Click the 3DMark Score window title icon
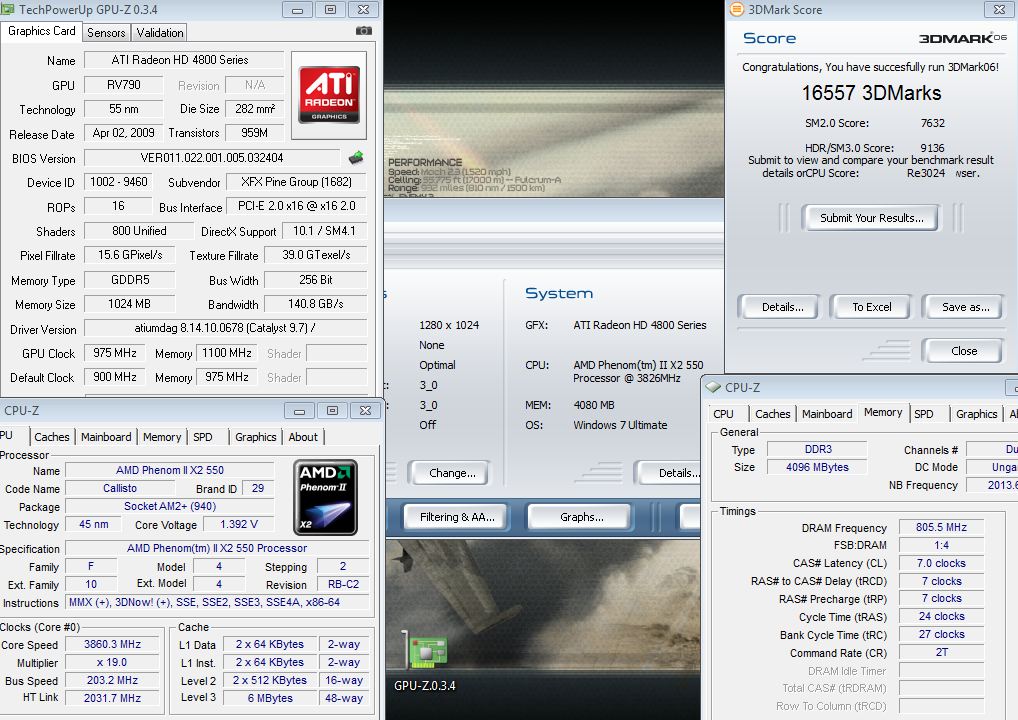 coord(736,9)
